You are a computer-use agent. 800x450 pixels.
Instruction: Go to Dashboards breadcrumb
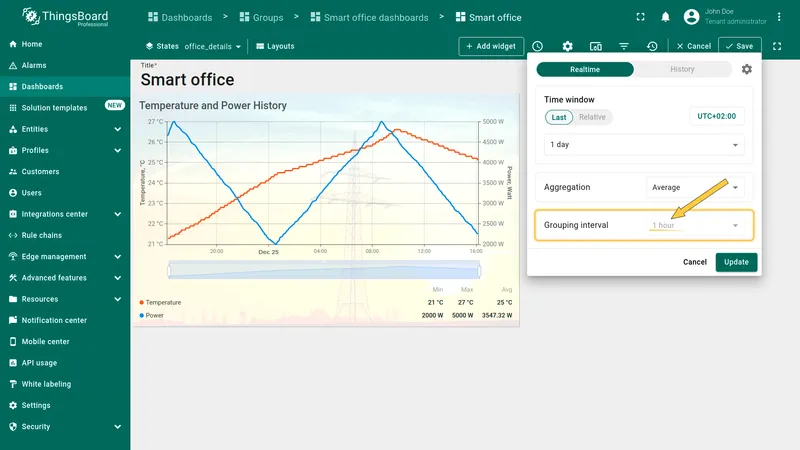(180, 17)
